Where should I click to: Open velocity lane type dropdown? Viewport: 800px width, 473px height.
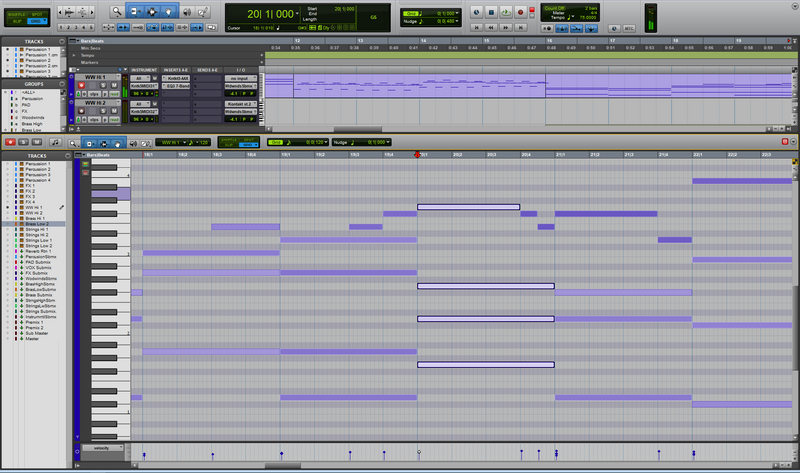103,448
